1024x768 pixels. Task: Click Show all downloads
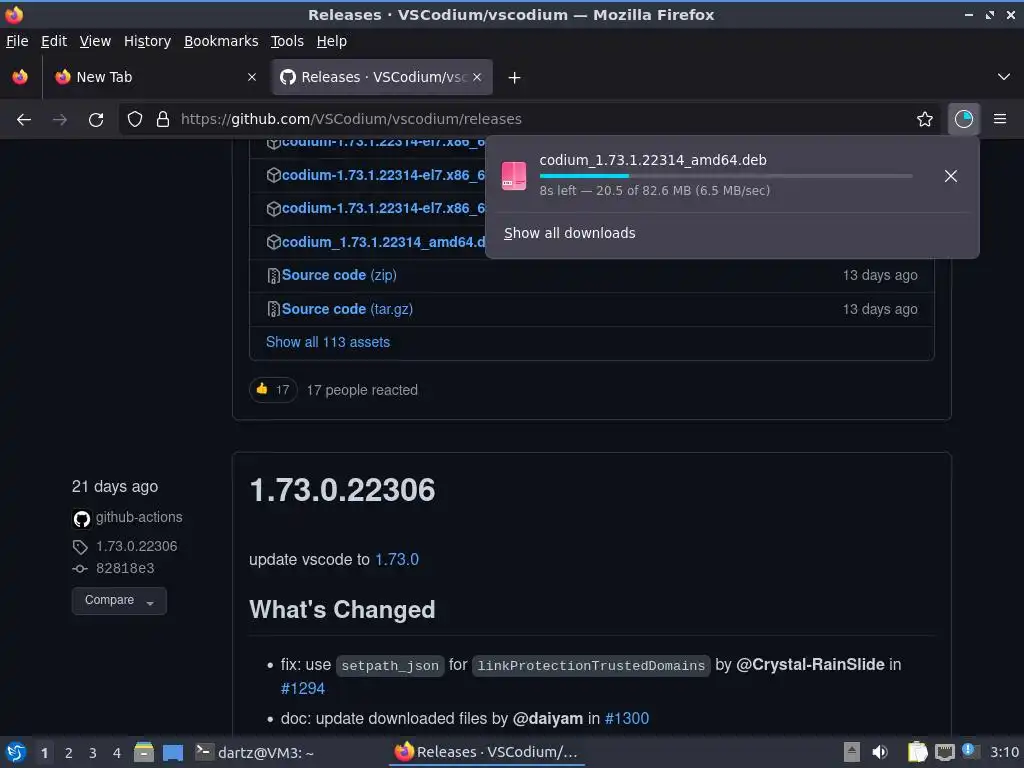click(x=569, y=233)
